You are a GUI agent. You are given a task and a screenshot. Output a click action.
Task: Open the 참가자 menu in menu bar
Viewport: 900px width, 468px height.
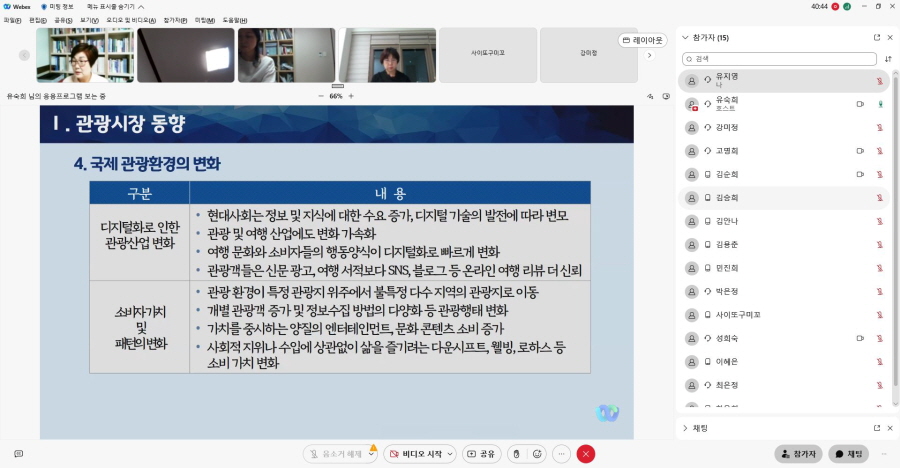click(x=175, y=20)
